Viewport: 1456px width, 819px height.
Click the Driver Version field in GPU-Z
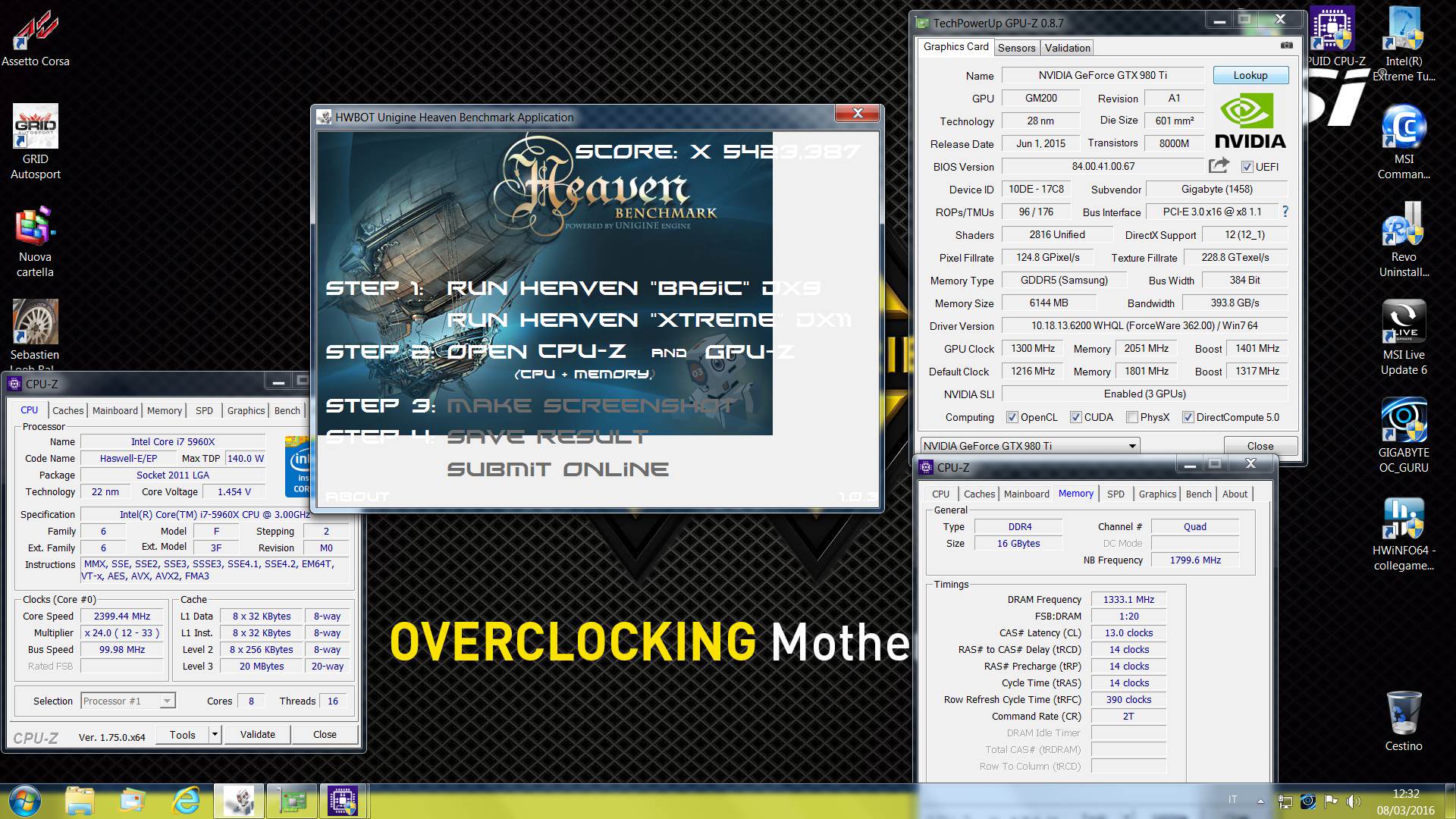(1144, 325)
